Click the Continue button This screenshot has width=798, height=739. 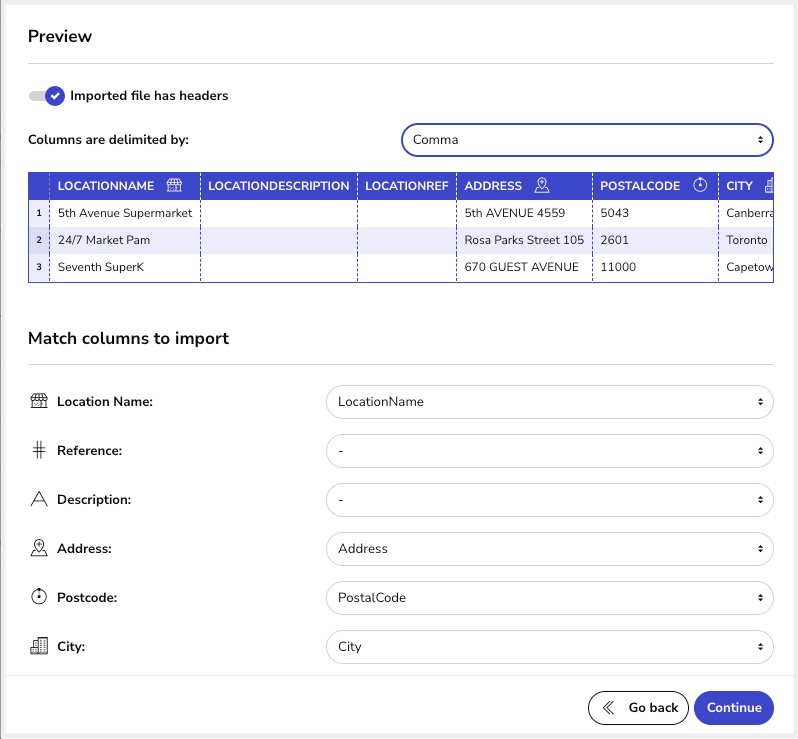[x=734, y=707]
